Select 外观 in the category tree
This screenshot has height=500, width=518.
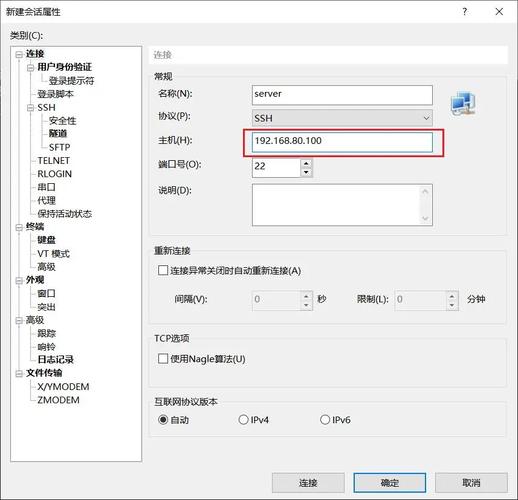35,280
